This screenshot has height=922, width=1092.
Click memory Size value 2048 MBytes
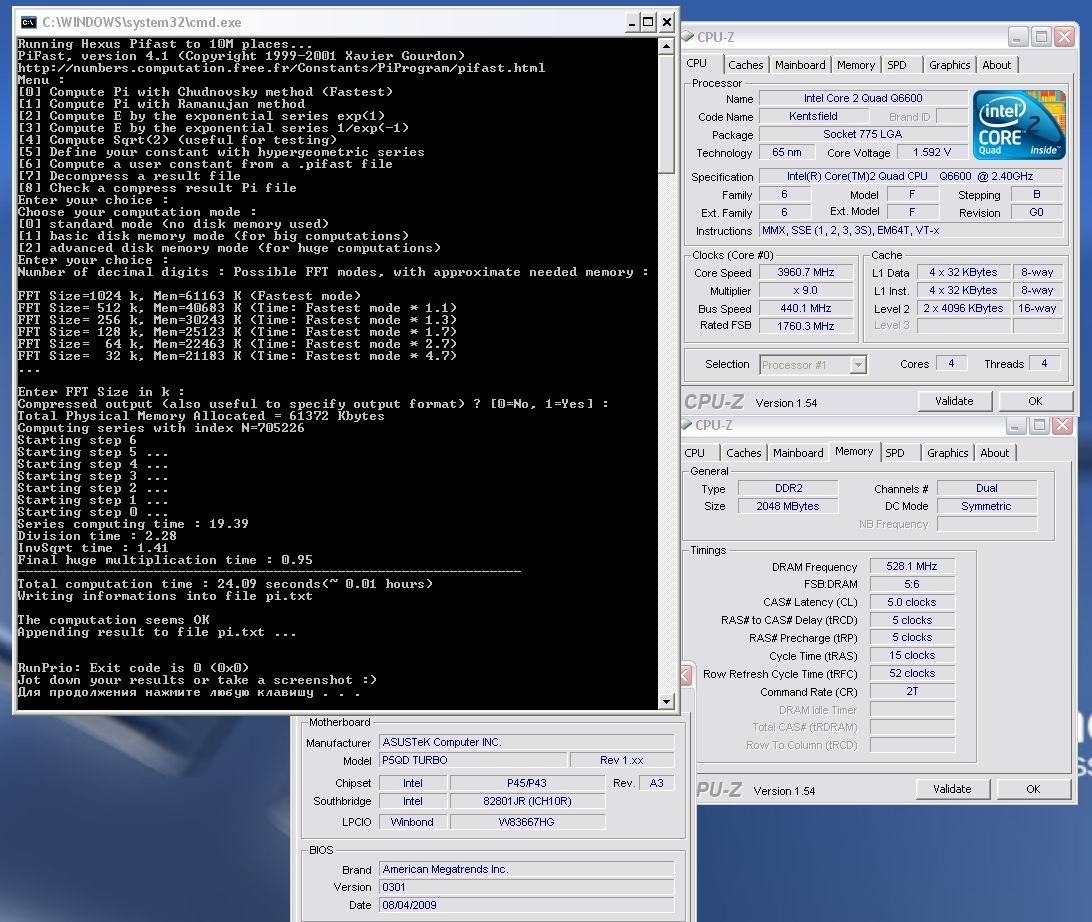point(788,506)
